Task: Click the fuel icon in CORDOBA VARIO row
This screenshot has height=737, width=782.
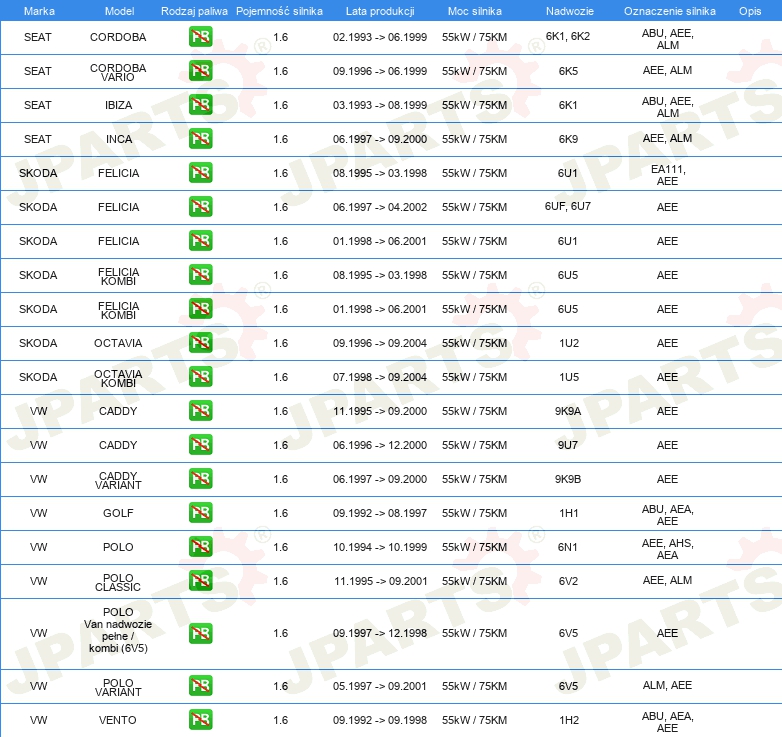Action: click(200, 71)
